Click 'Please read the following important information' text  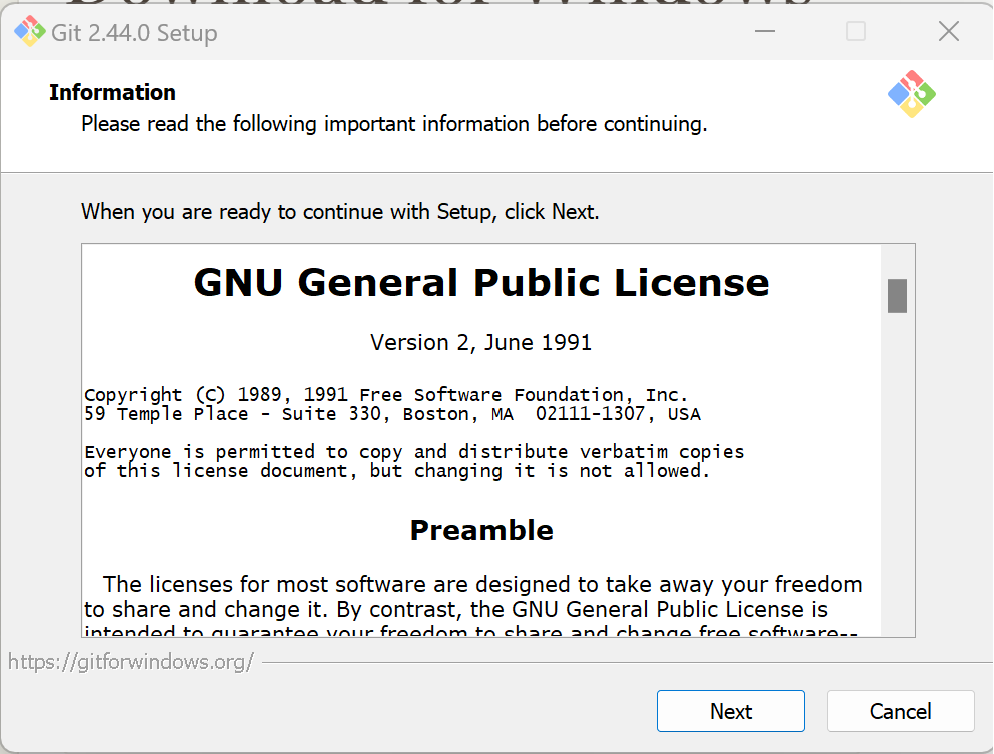coord(394,124)
